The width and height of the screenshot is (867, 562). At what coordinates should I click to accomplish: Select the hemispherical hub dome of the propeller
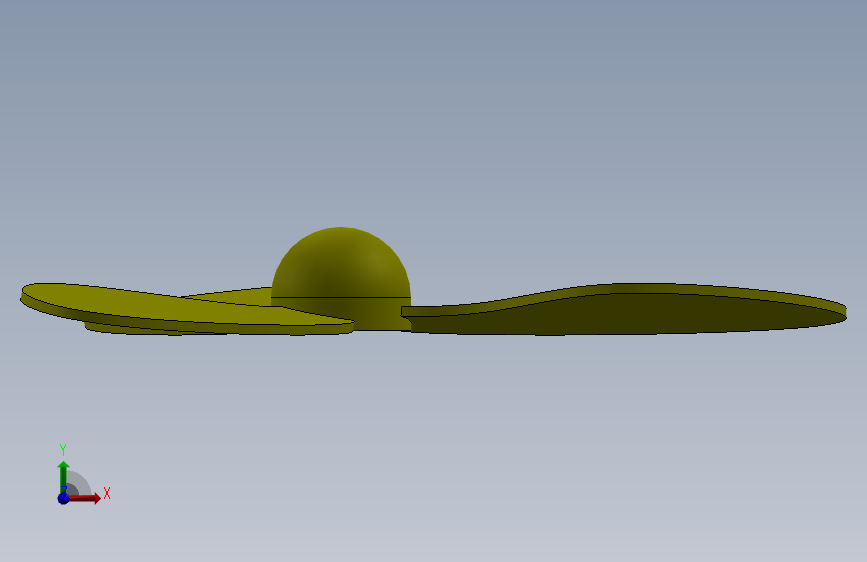pyautogui.click(x=341, y=262)
